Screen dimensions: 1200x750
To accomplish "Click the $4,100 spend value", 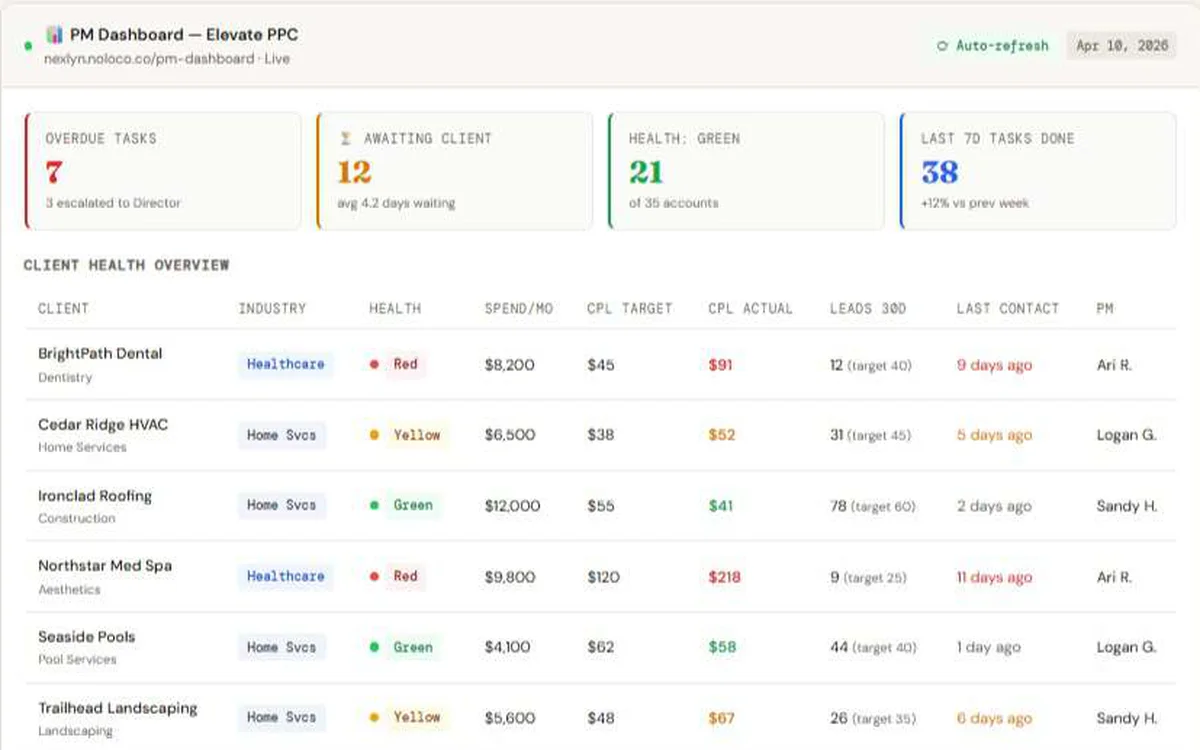I will click(x=508, y=647).
